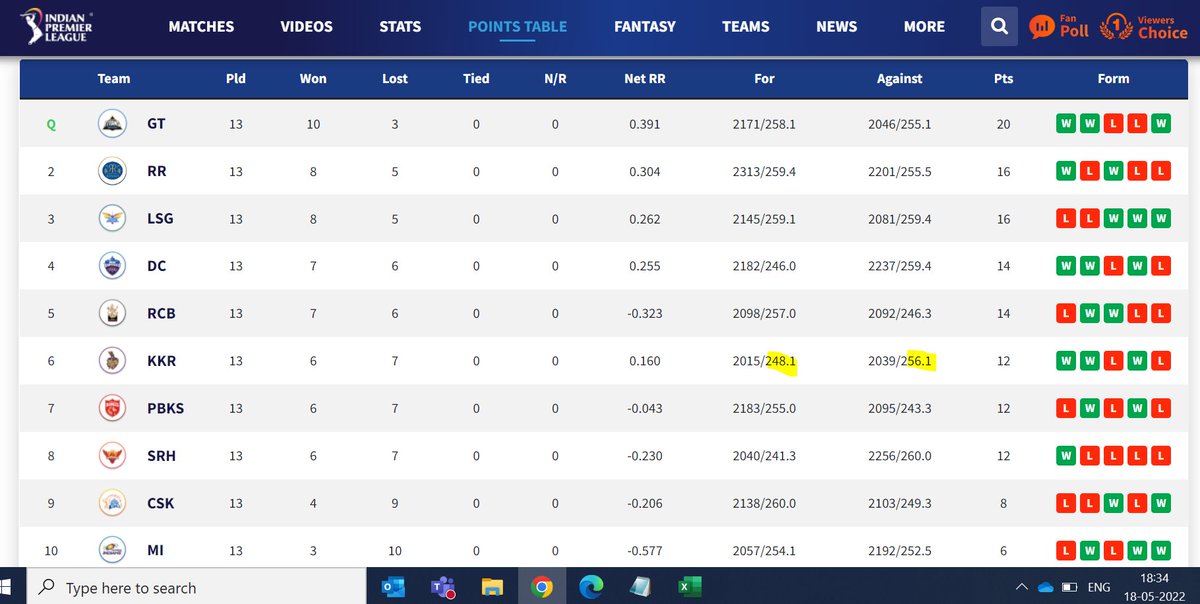The image size is (1200, 604).
Task: Click the PBKS team logo
Action: 112,408
